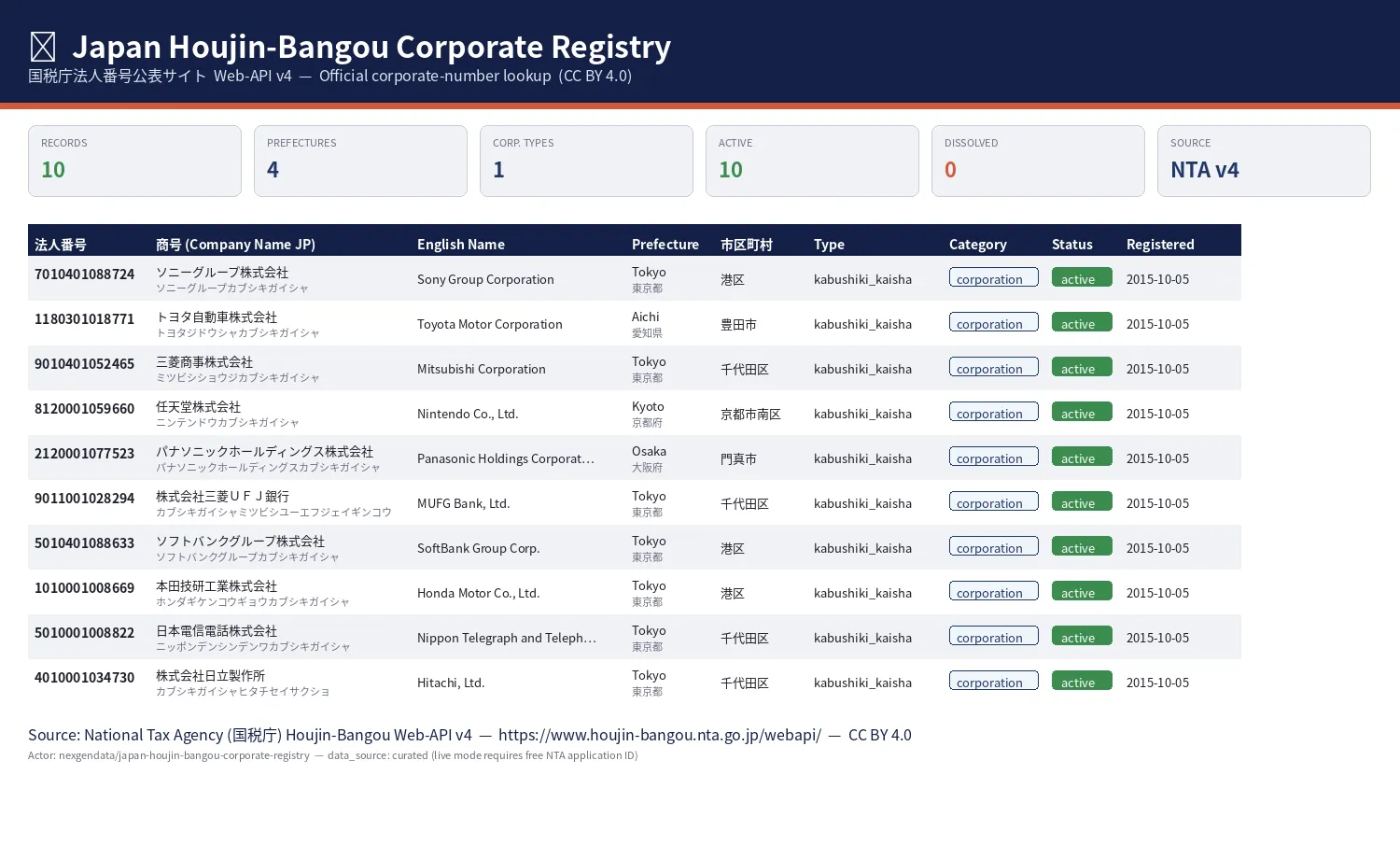Click the Registered column header
Screen dimensions: 1400x859
tap(1160, 245)
